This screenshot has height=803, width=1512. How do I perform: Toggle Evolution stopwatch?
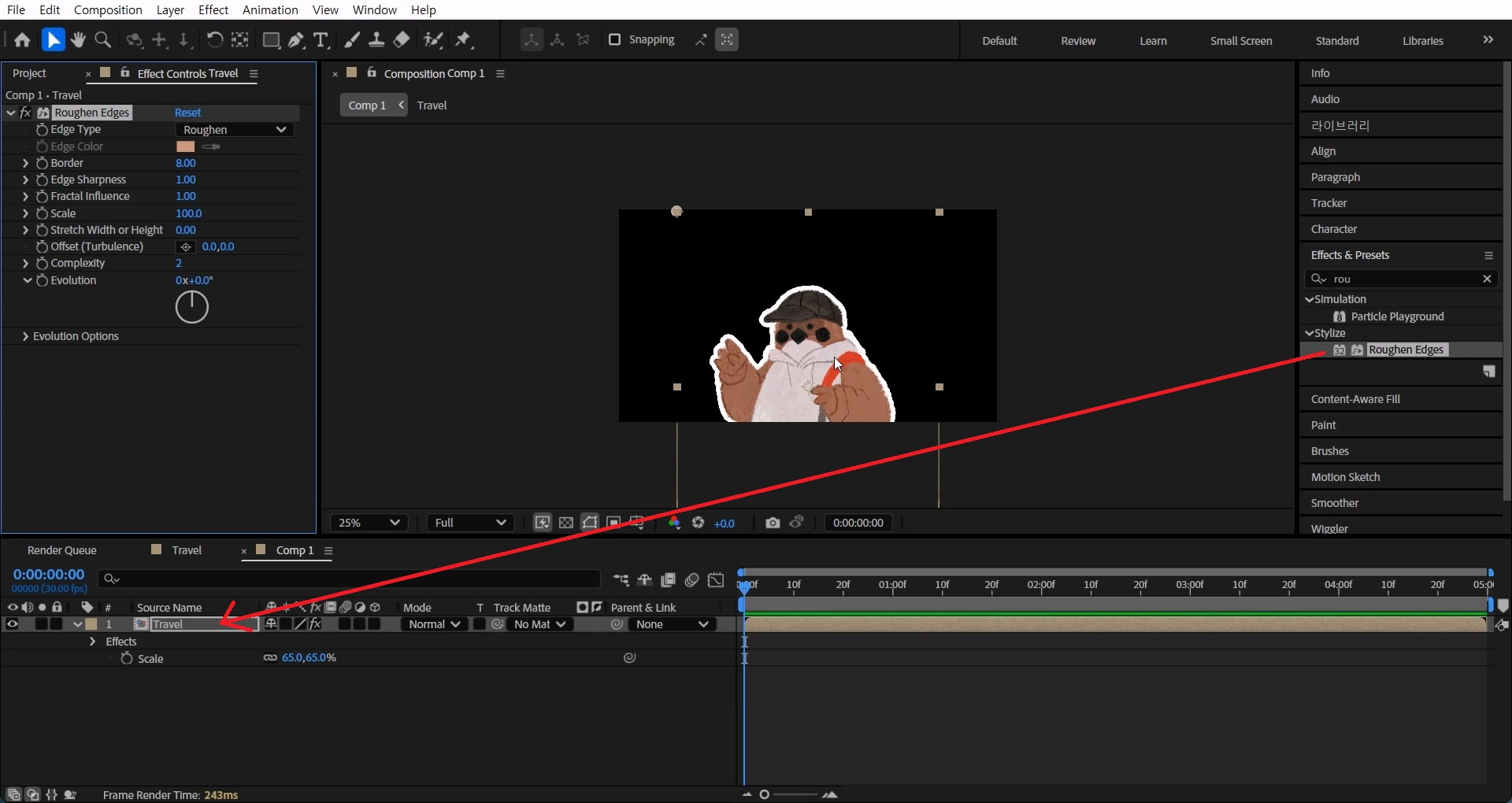click(43, 280)
